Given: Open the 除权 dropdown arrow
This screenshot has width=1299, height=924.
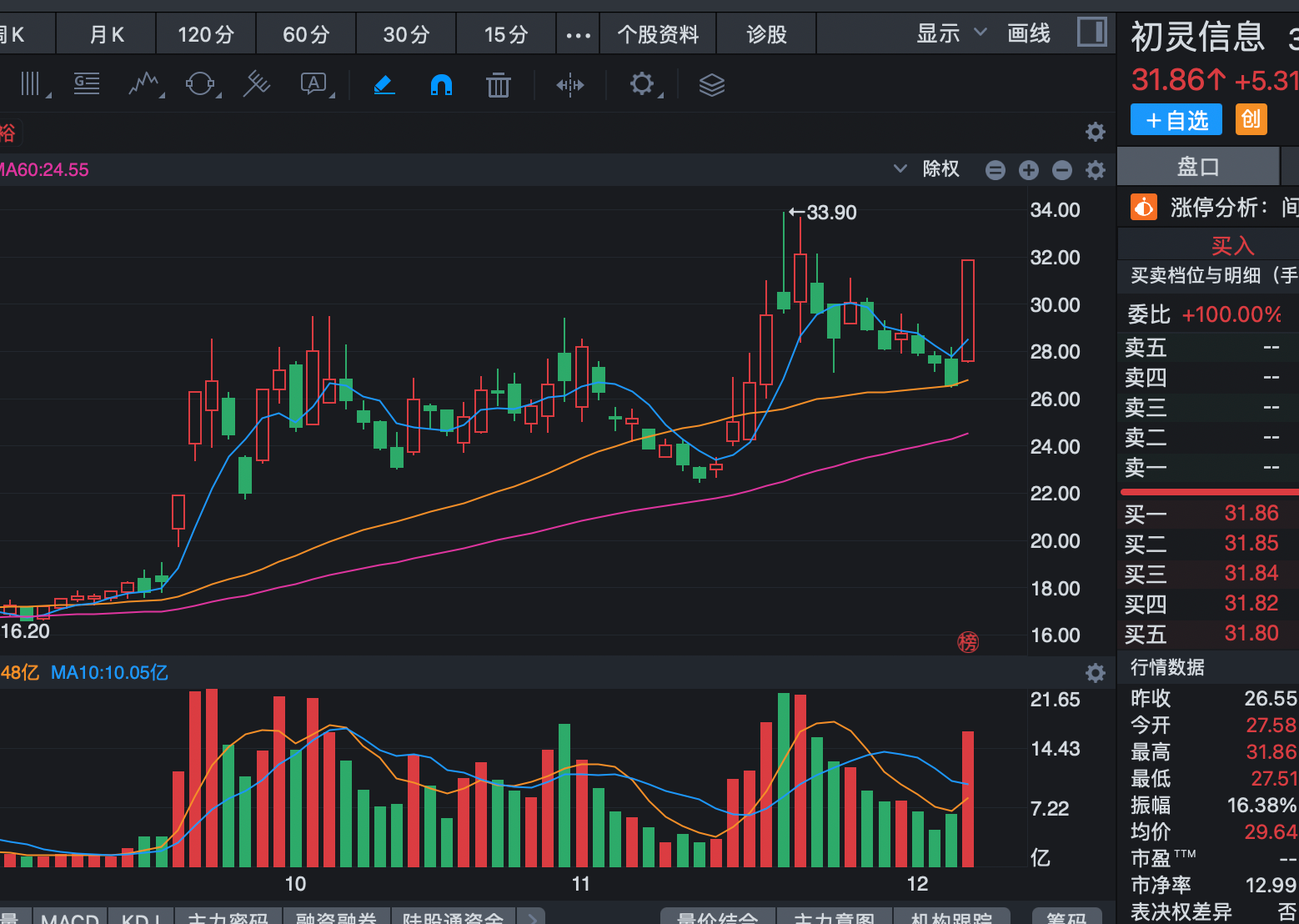Looking at the screenshot, I should (x=900, y=168).
